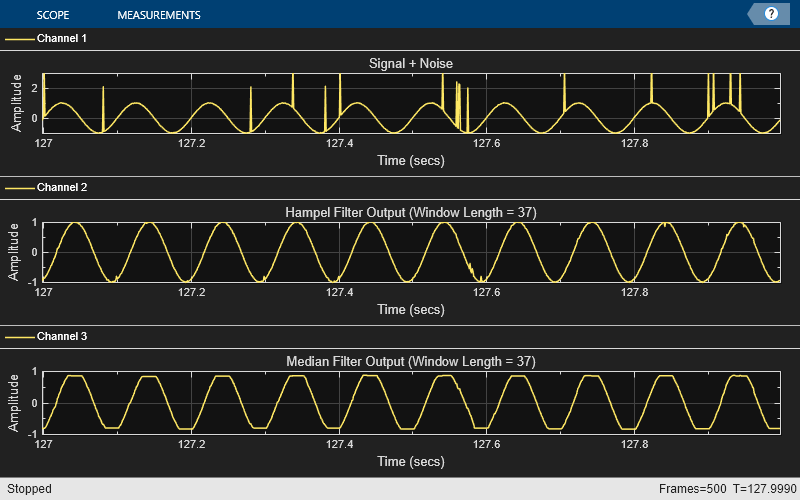The width and height of the screenshot is (800, 500).
Task: Select the Median Filter Output title
Action: [411, 361]
